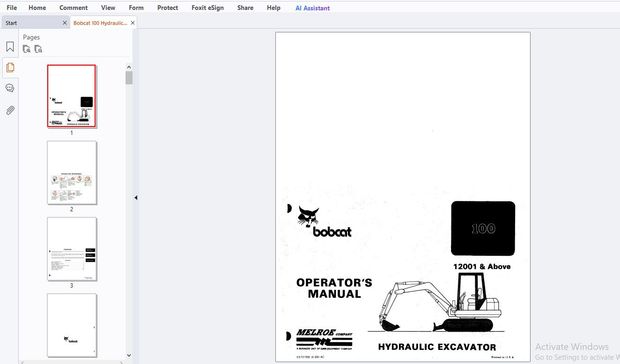The height and width of the screenshot is (364, 620).
Task: Open the Home ribbon tab
Action: [37, 8]
